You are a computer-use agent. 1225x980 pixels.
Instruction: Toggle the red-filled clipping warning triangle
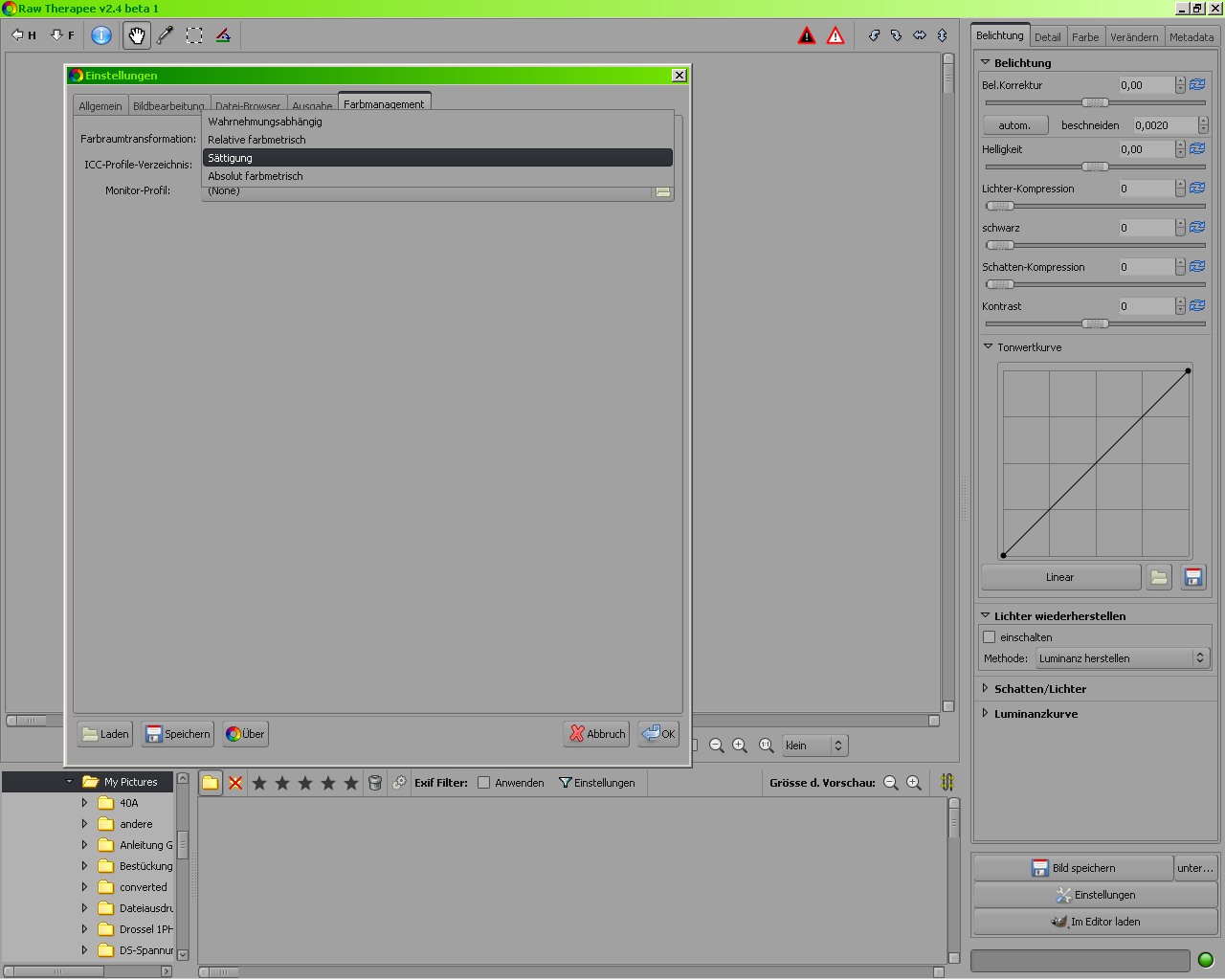(x=807, y=36)
